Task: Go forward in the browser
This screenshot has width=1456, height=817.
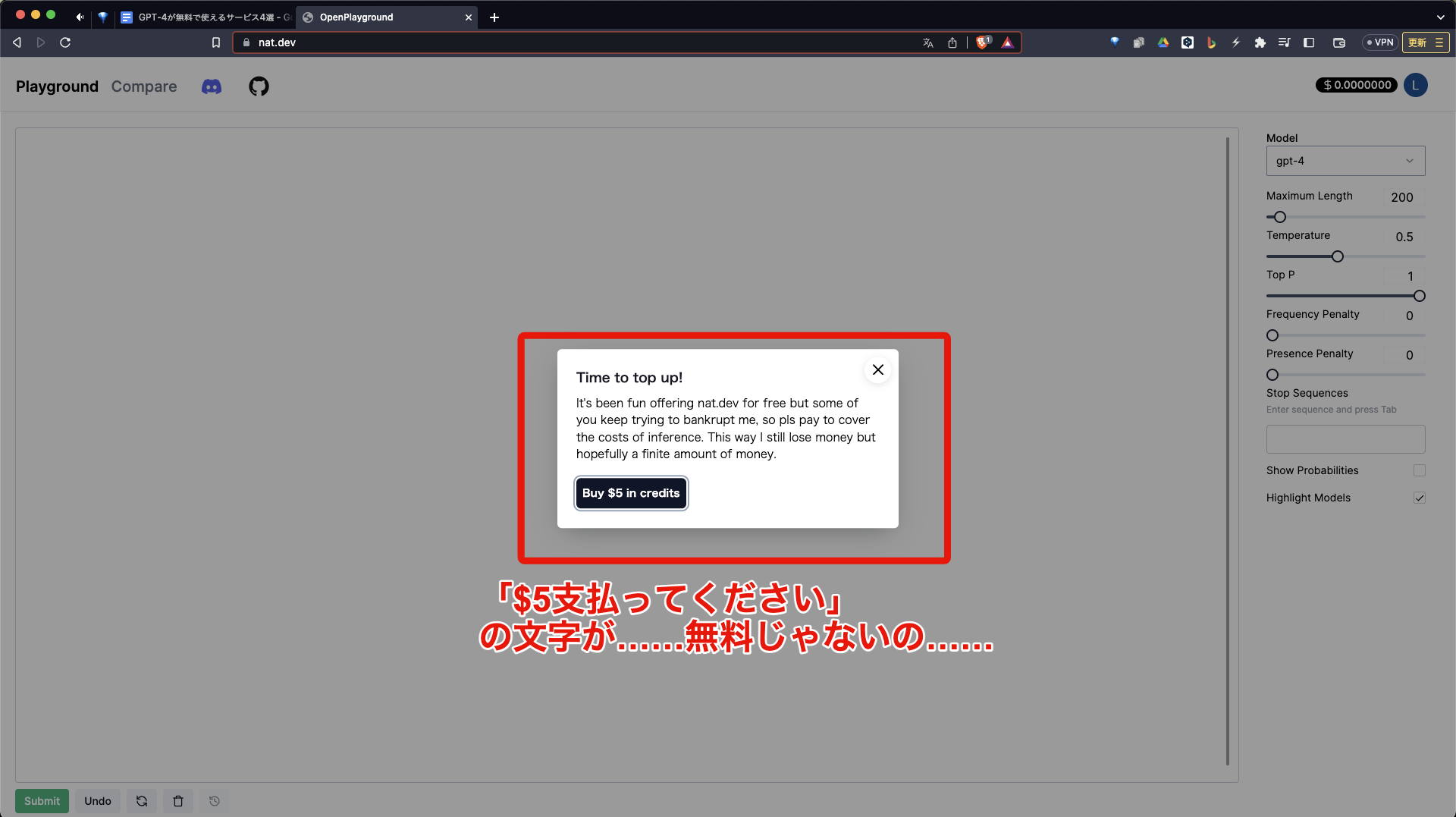Action: [41, 42]
